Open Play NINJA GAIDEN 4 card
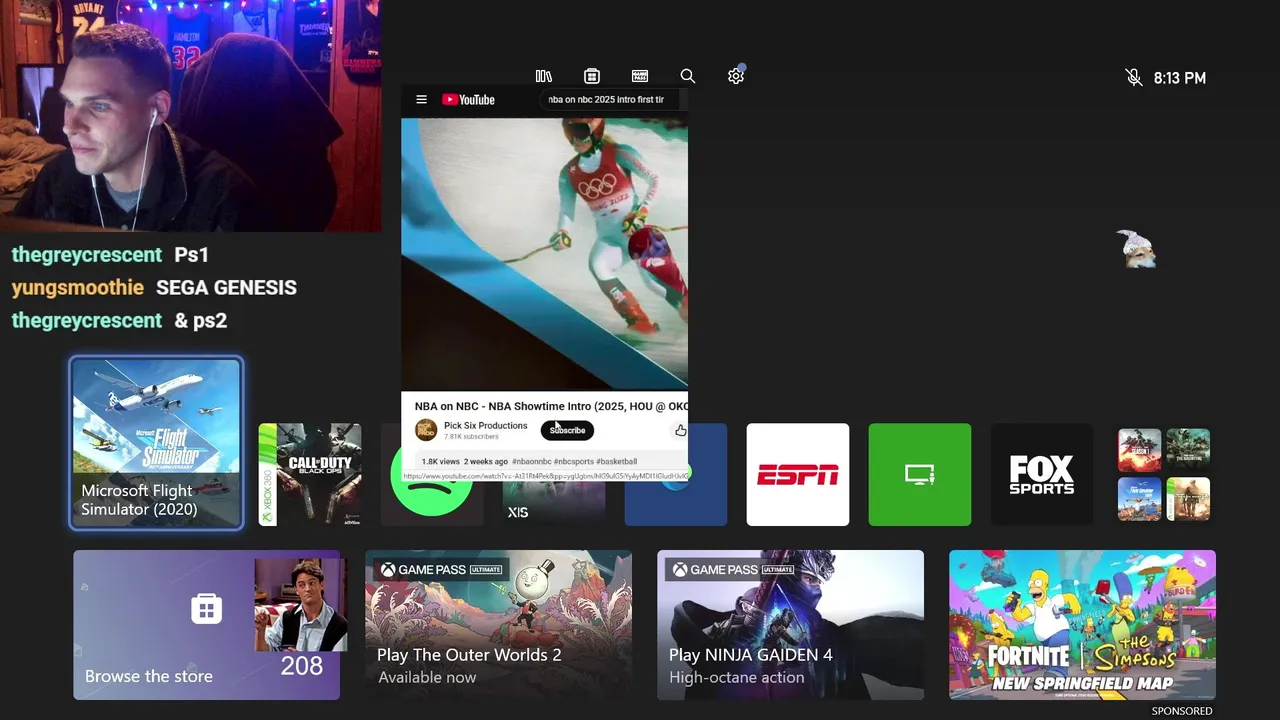 790,625
